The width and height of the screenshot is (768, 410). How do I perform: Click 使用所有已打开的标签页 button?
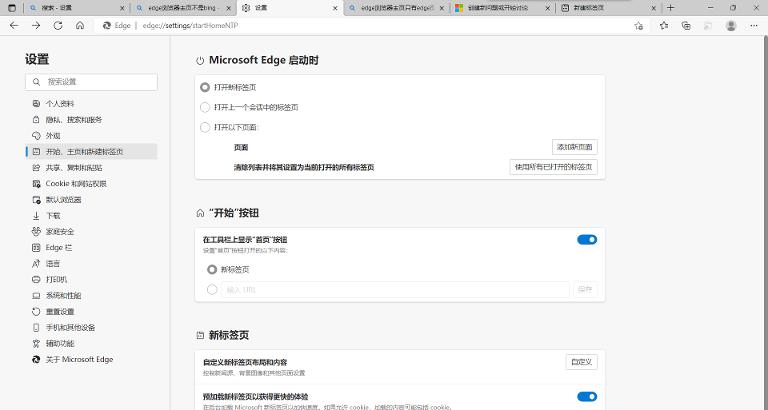pos(553,167)
